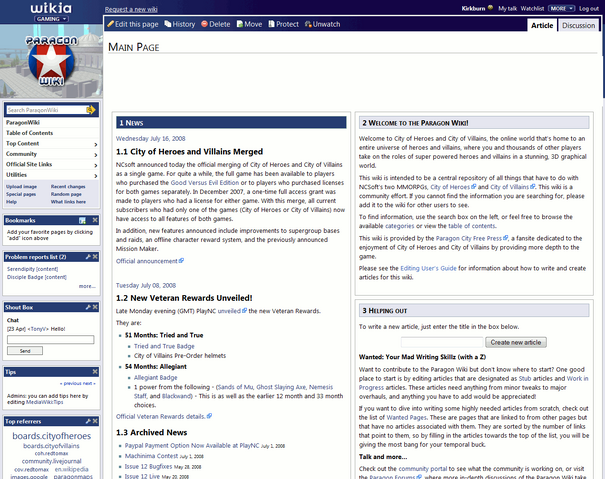605x479 pixels.
Task: Click the Protect page icon
Action: (x=272, y=24)
